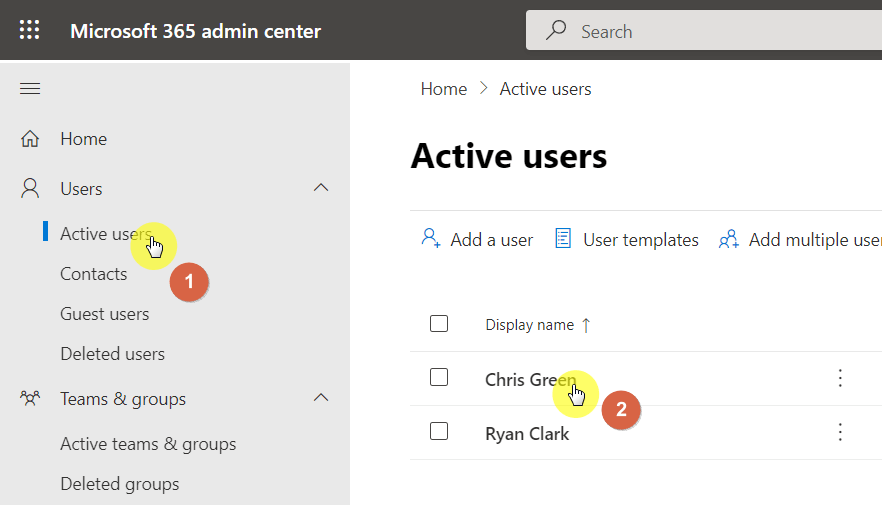Viewport: 882px width, 505px height.
Task: Open Contacts in the sidebar
Action: coord(94,274)
